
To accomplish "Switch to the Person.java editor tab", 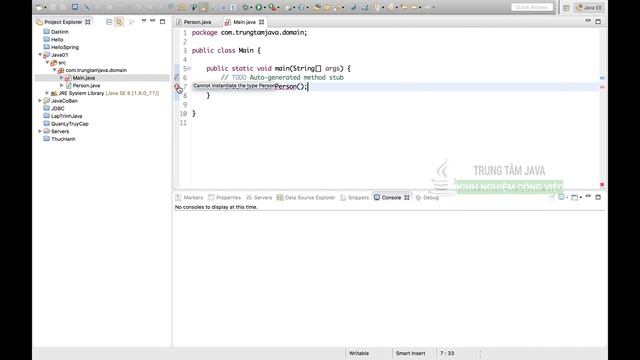I will [194, 22].
